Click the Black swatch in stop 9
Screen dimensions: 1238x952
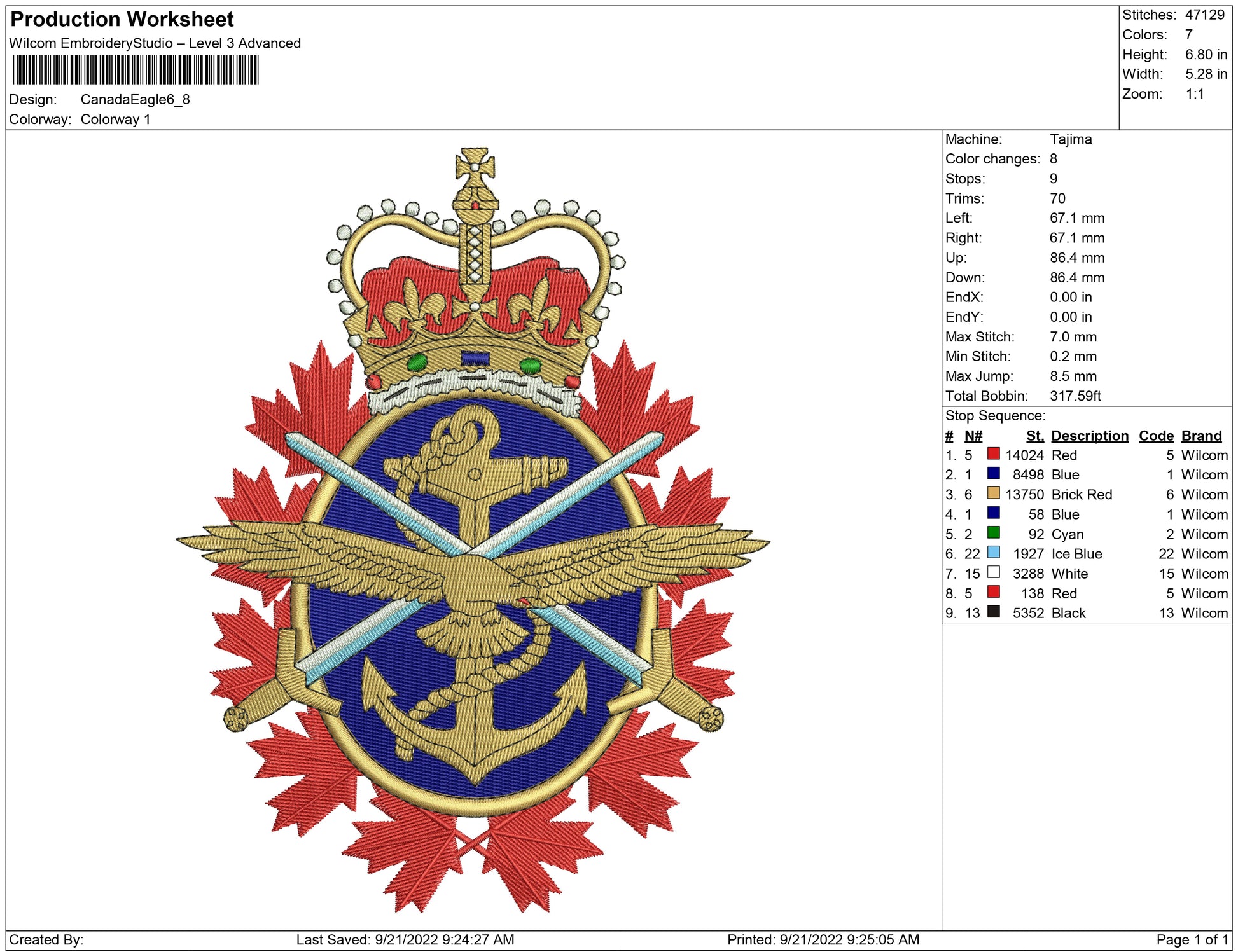993,612
